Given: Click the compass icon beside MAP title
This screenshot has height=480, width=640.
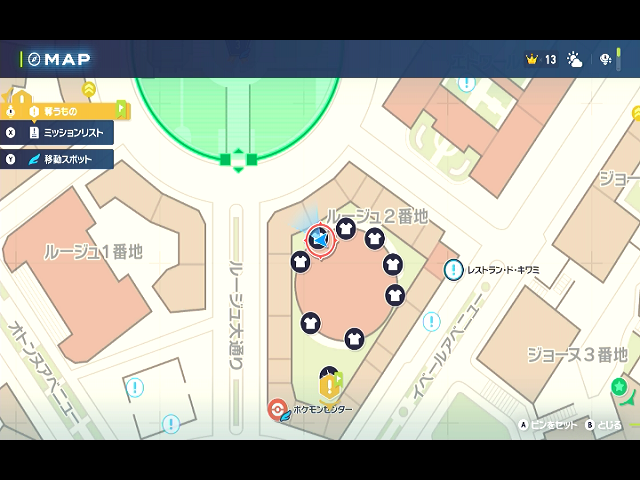Looking at the screenshot, I should 34,59.
